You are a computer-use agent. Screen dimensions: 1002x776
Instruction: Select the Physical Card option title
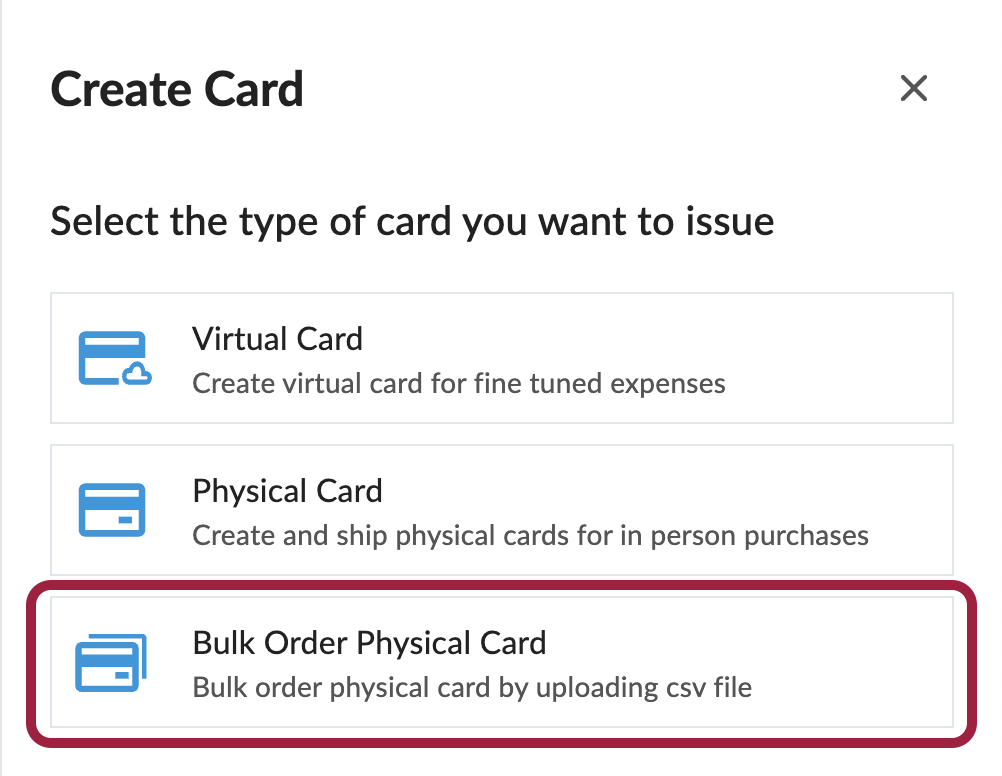[287, 491]
